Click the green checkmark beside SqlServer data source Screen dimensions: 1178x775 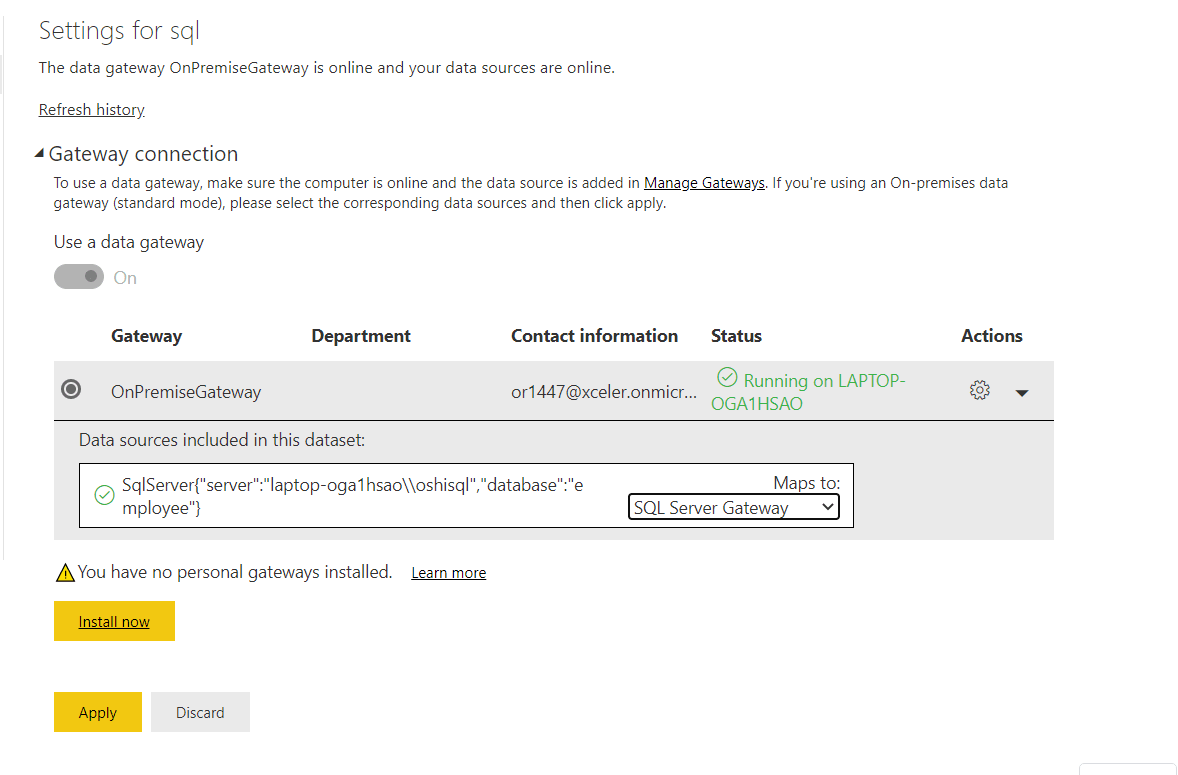[x=103, y=495]
